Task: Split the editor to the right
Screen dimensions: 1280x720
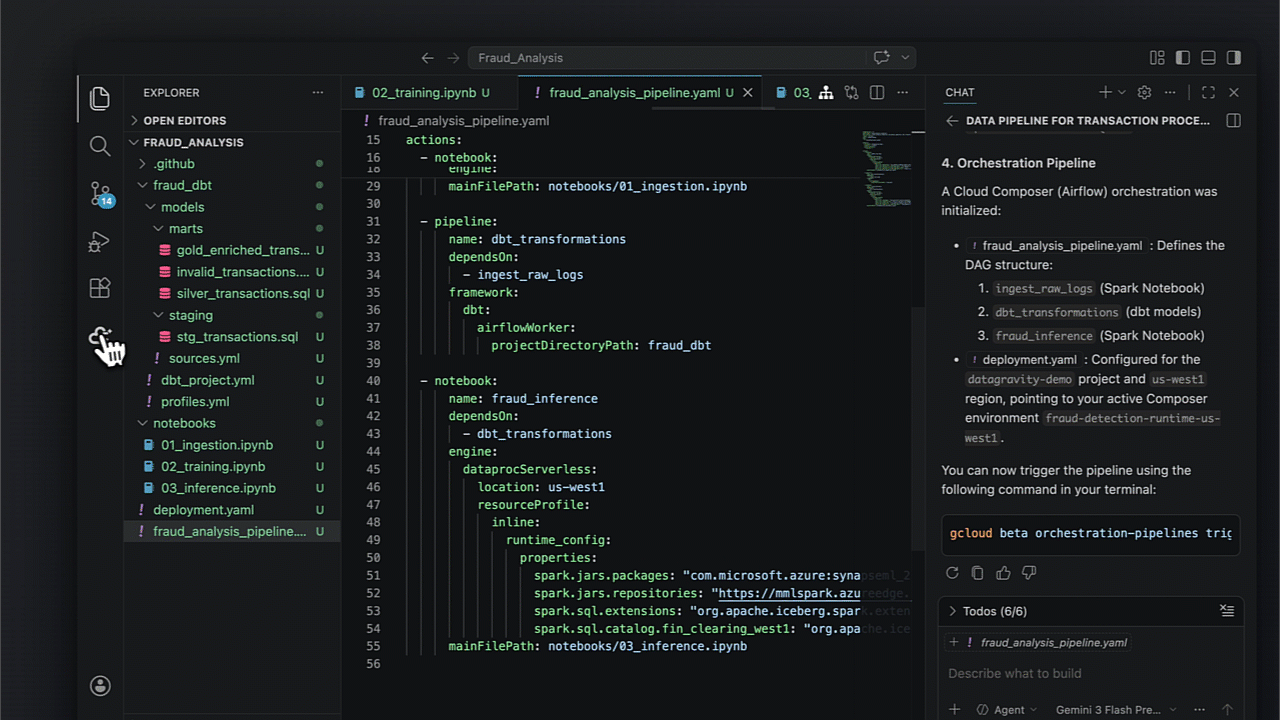Action: pyautogui.click(x=877, y=92)
